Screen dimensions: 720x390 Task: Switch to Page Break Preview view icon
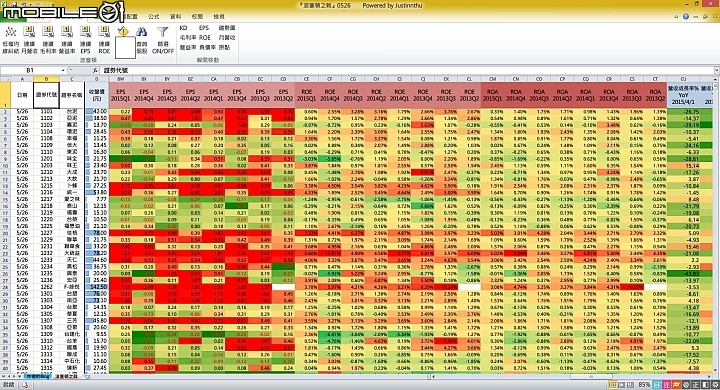coord(630,385)
